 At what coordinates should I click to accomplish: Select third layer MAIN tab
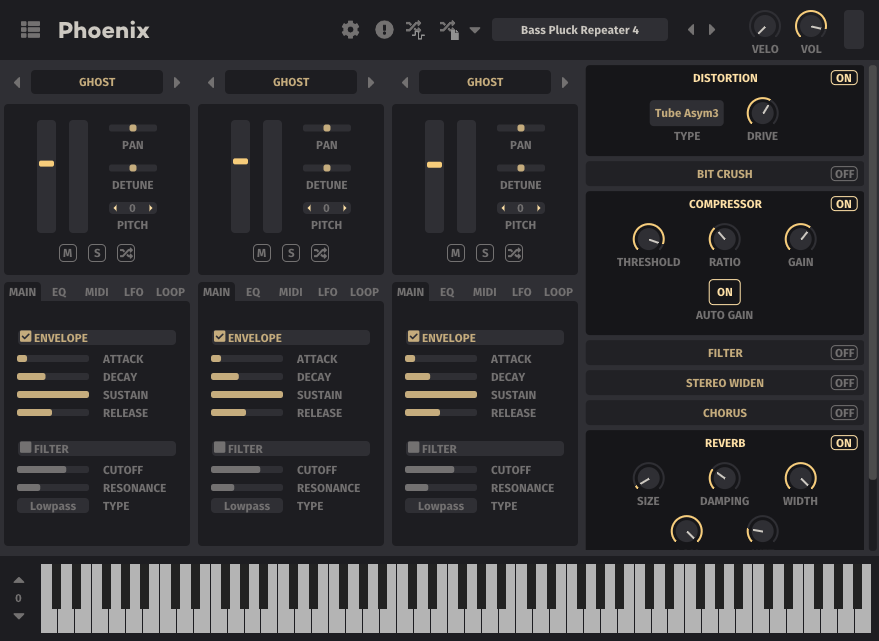pos(410,292)
